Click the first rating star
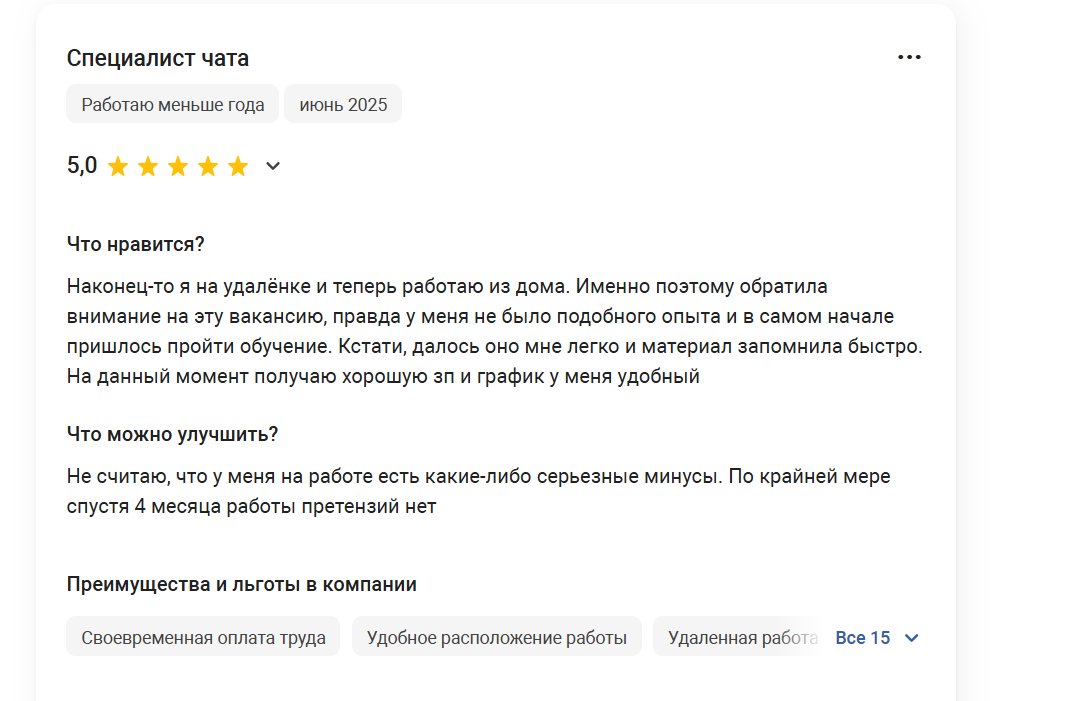Viewport: 1075px width, 701px height. point(118,166)
